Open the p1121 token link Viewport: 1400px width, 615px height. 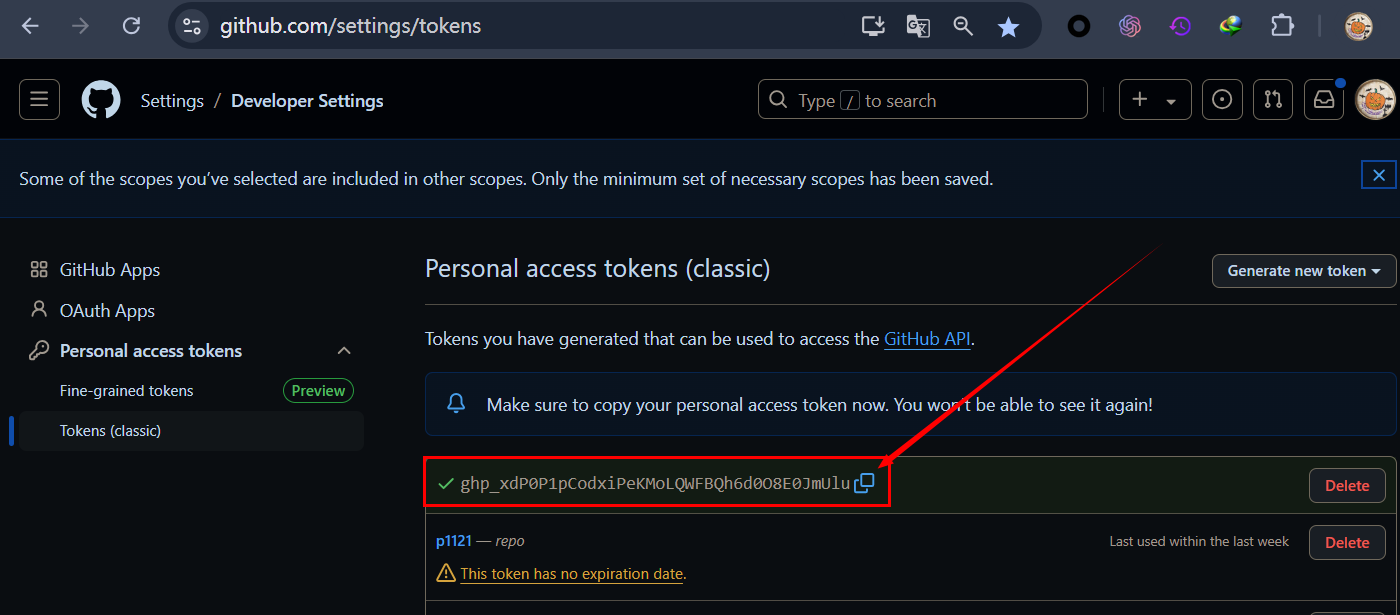point(453,541)
